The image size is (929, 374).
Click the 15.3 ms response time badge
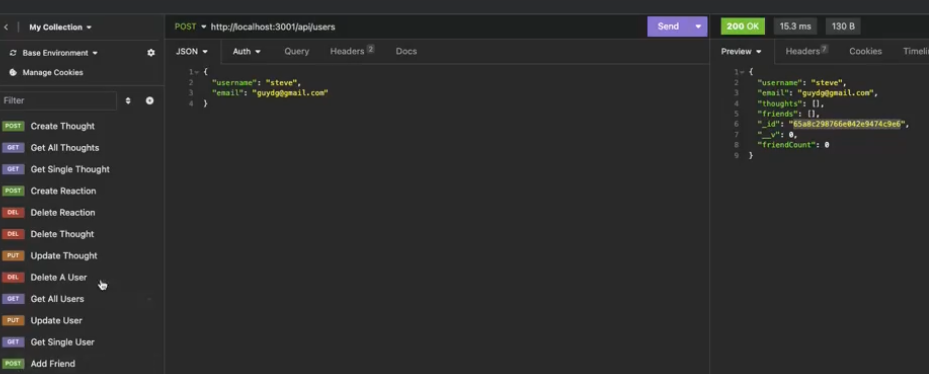[795, 27]
